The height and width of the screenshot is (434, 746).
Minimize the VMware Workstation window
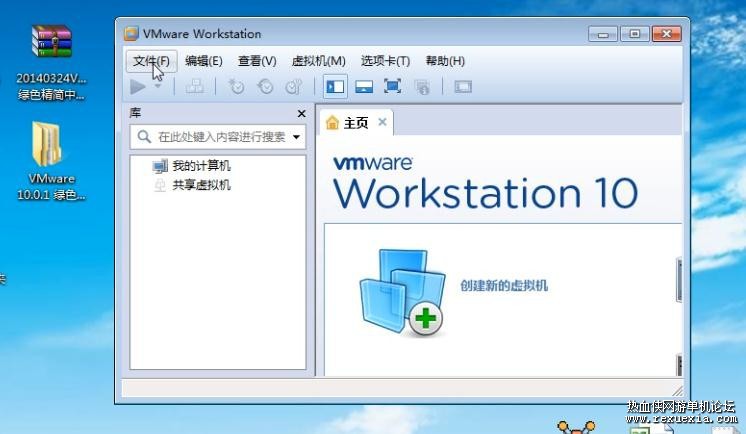603,34
